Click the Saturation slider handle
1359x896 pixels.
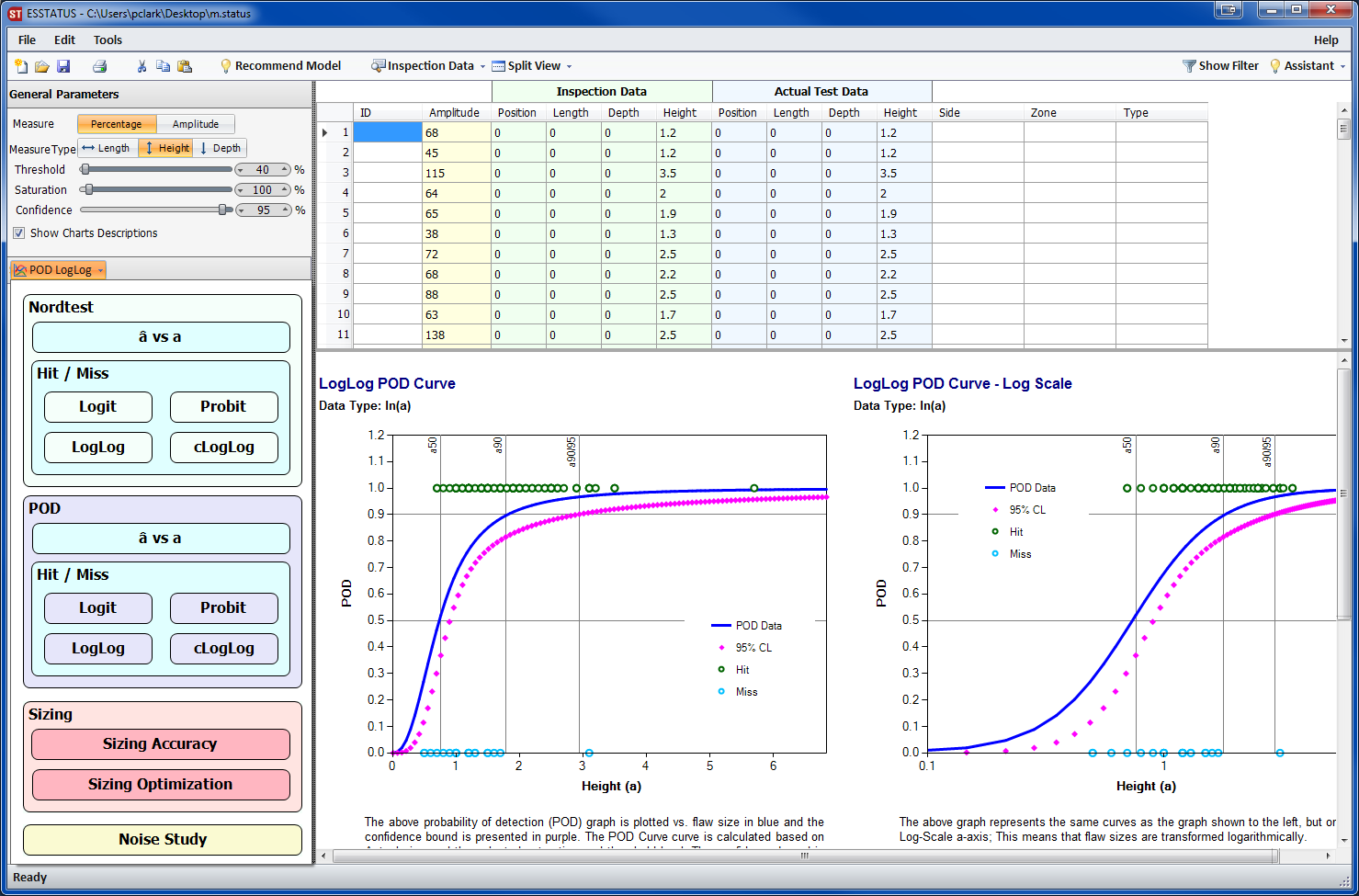[88, 189]
